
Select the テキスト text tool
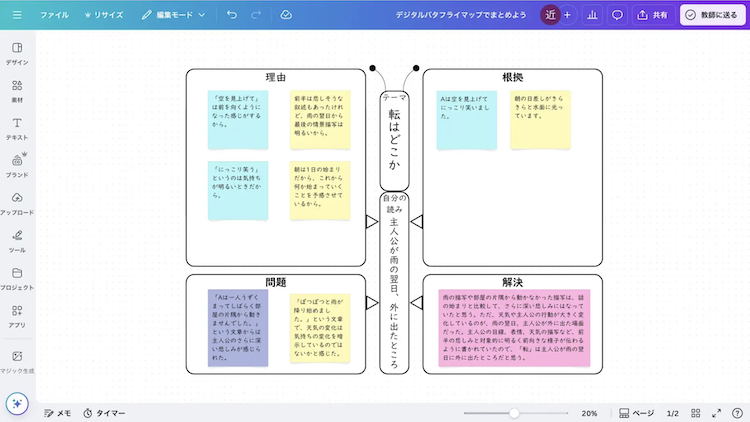pos(17,128)
